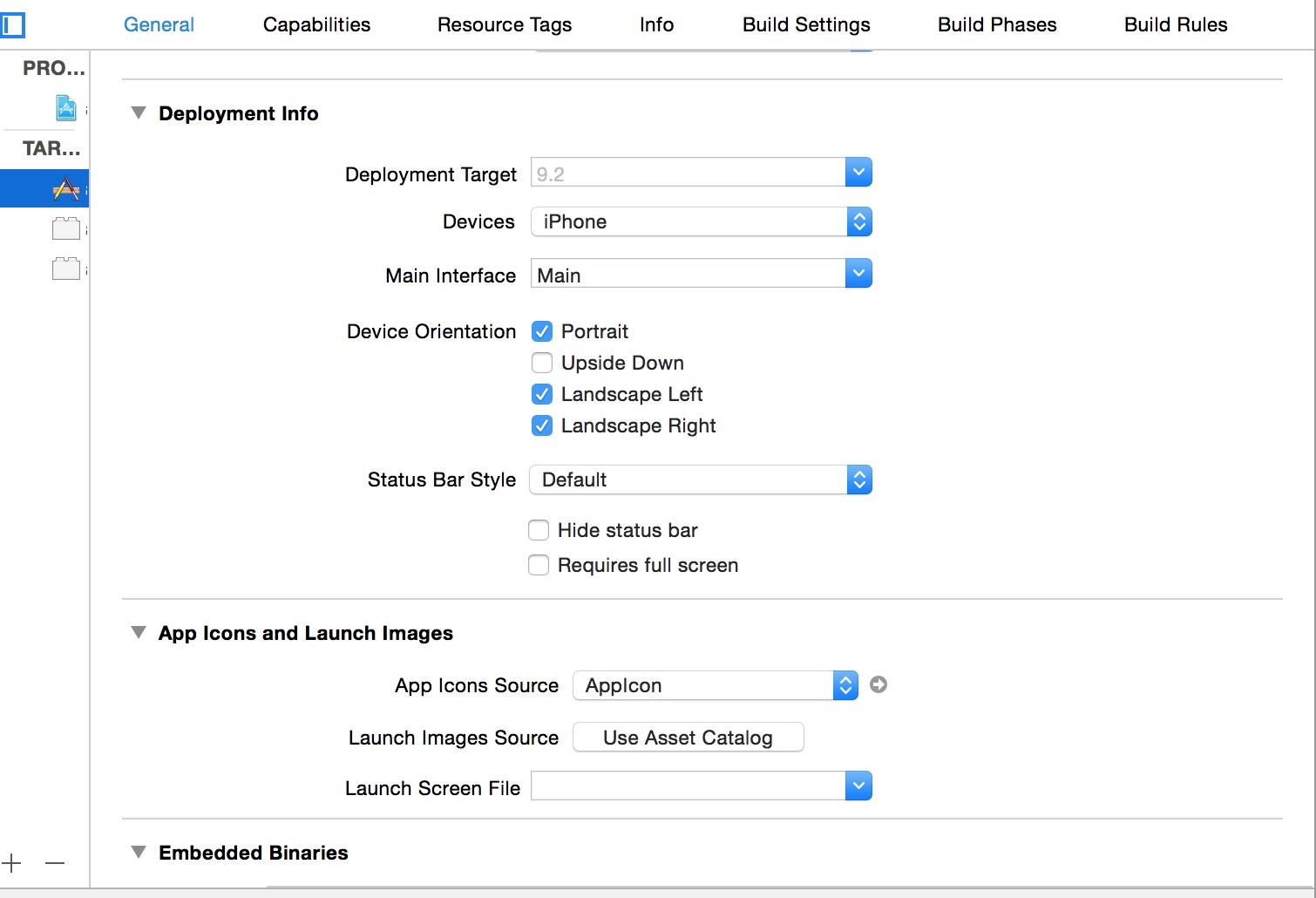The height and width of the screenshot is (898, 1316).
Task: Enable Upside Down orientation
Action: (542, 363)
